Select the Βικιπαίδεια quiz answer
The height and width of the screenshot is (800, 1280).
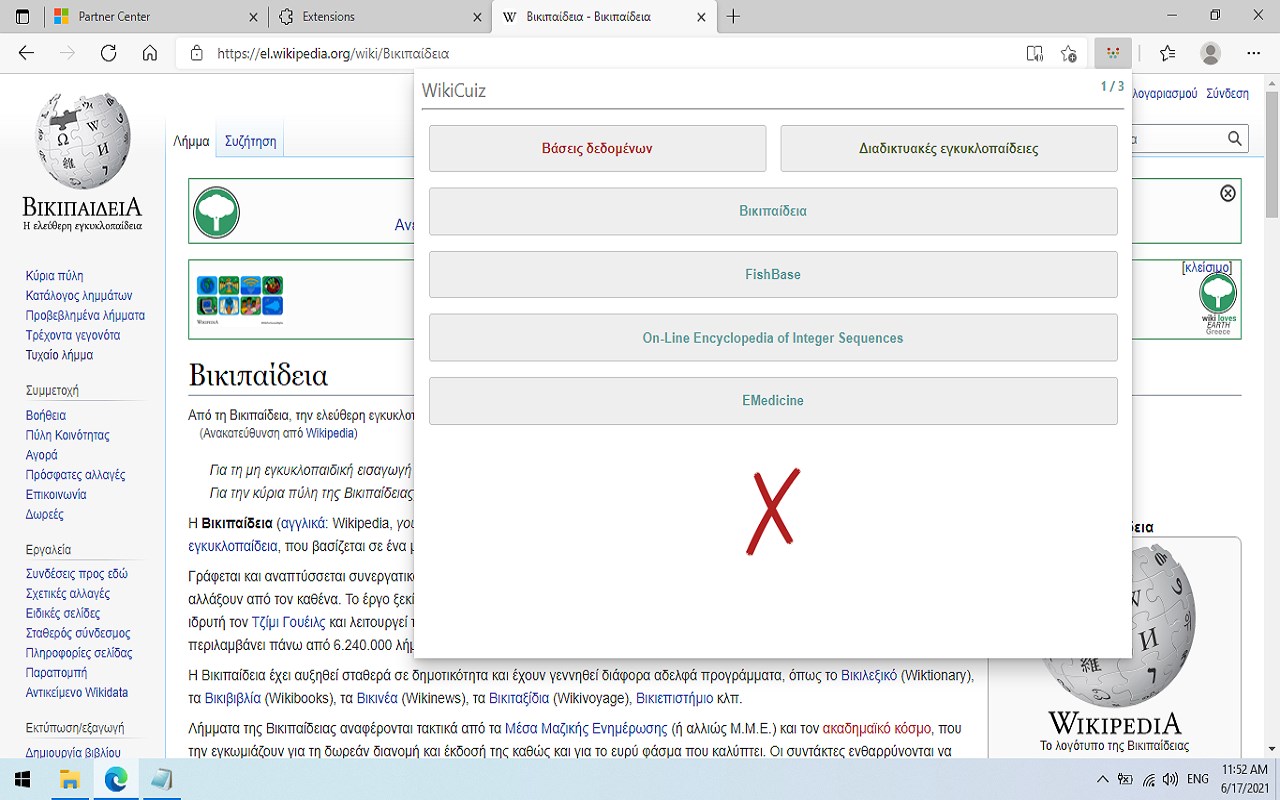pos(773,211)
